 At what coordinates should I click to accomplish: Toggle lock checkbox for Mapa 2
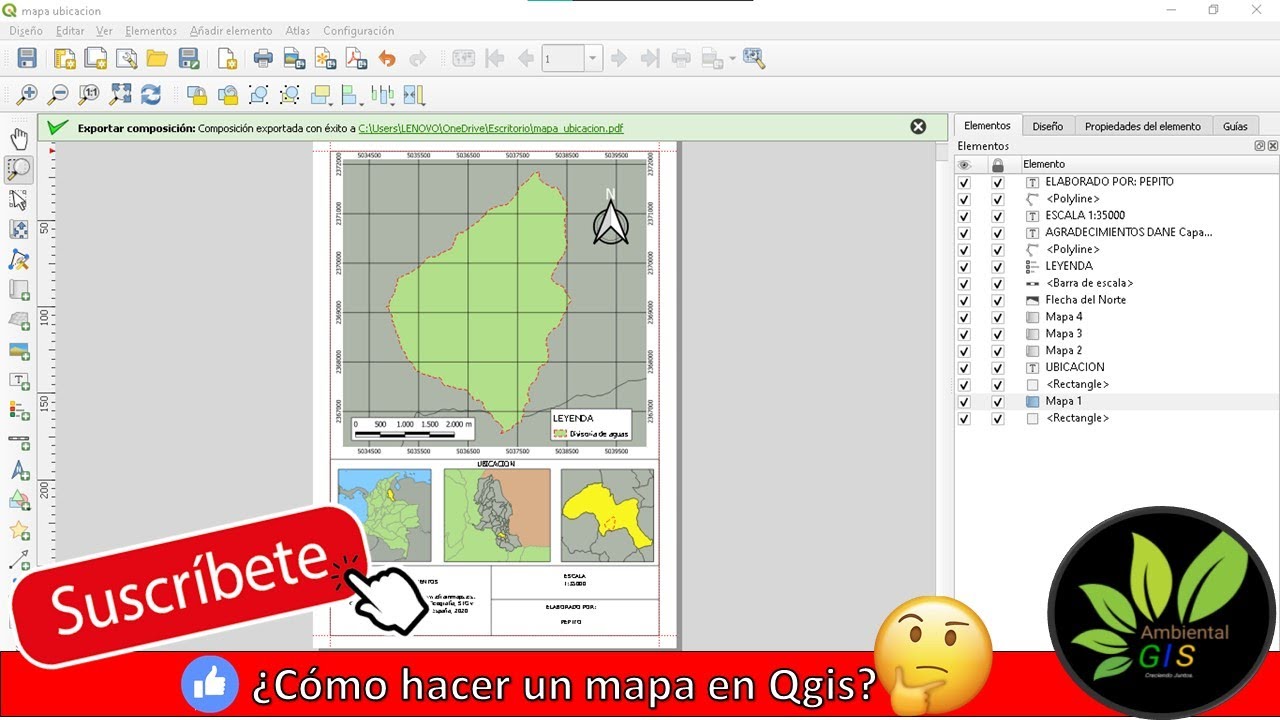[x=997, y=351]
